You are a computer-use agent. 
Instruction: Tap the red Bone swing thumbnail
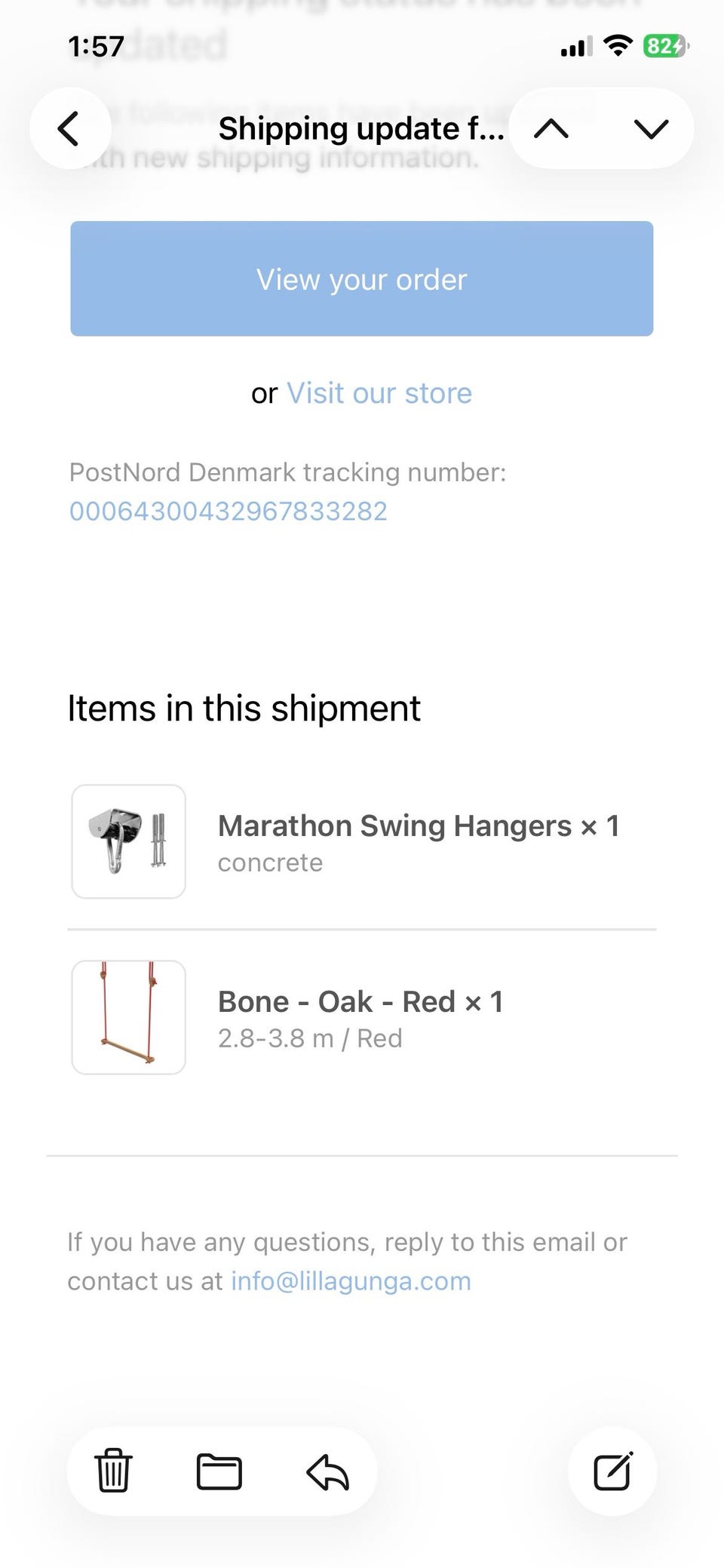tap(128, 1017)
